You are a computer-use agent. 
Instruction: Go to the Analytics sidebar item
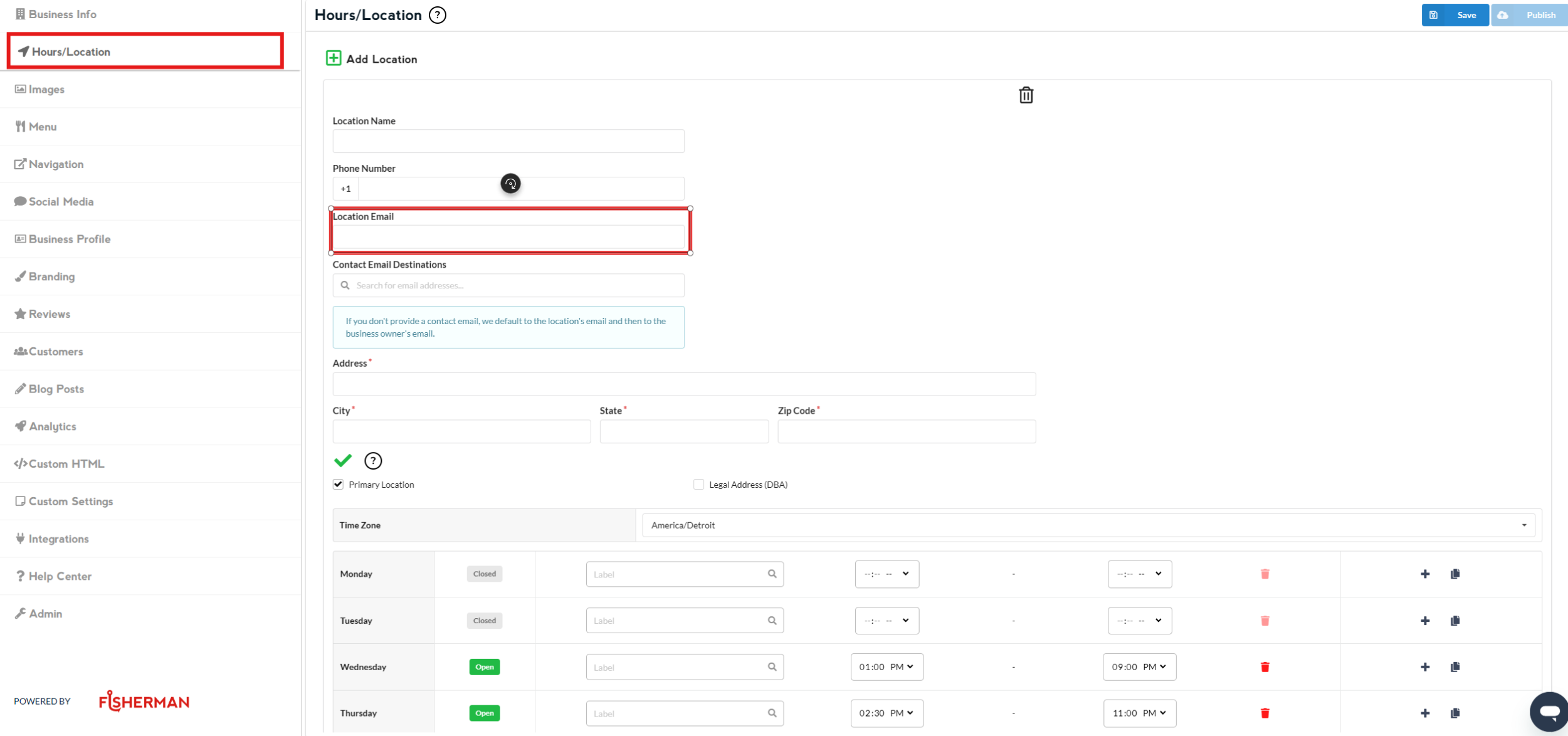click(x=52, y=426)
